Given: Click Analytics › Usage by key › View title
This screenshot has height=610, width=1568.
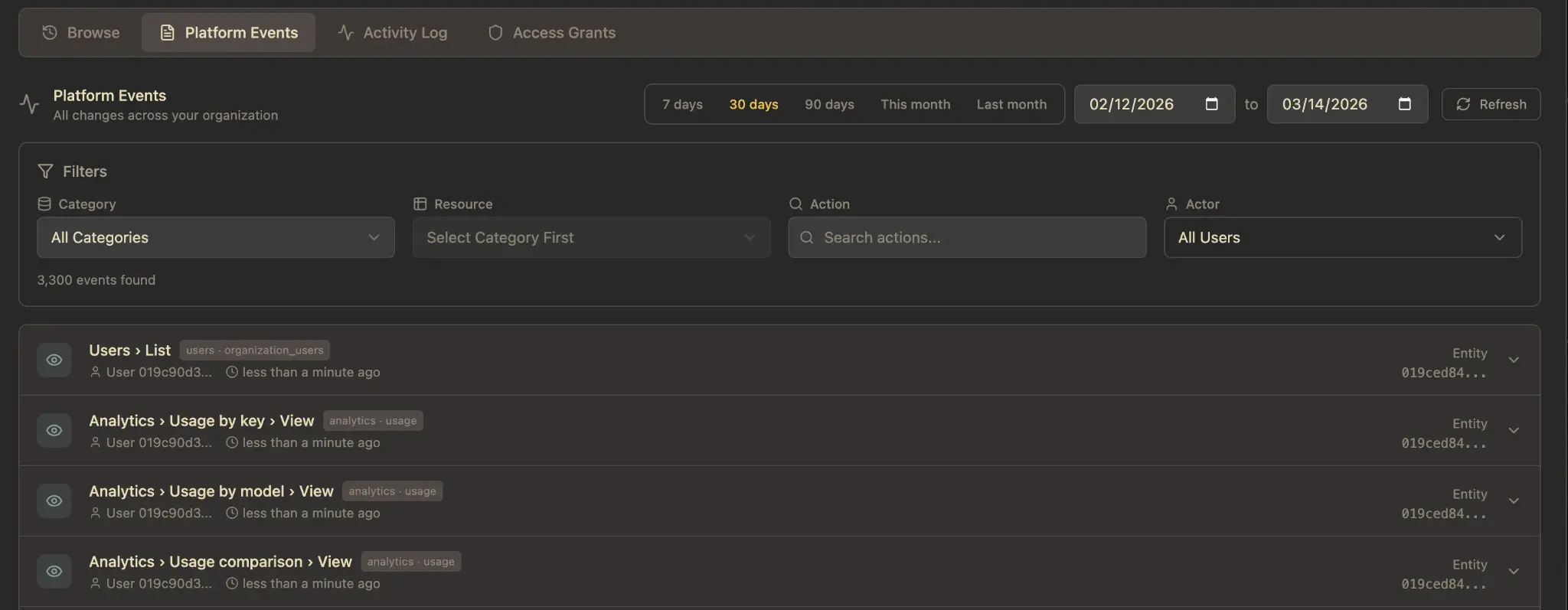Looking at the screenshot, I should tap(201, 421).
